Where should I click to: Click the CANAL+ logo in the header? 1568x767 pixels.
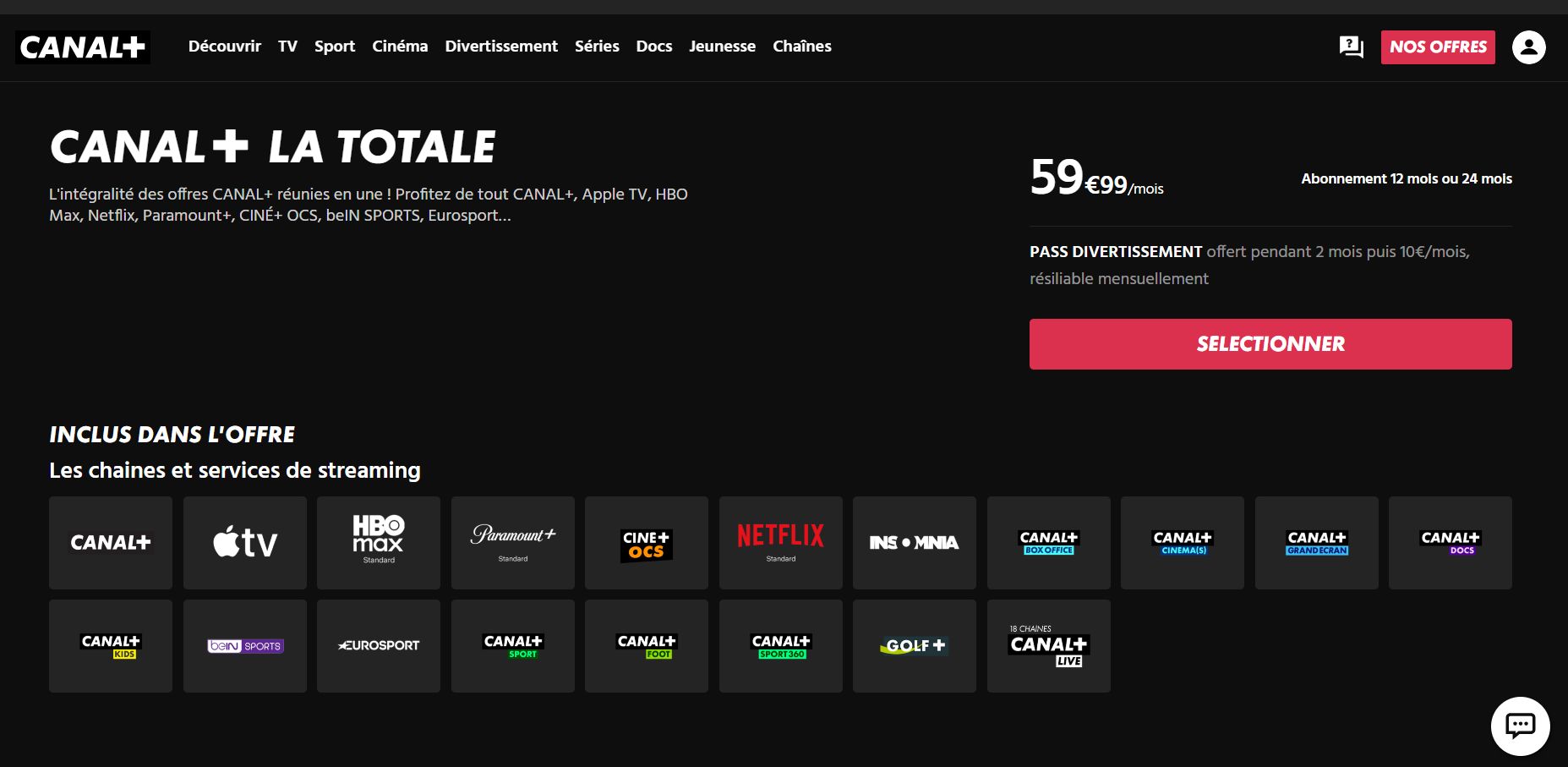83,47
